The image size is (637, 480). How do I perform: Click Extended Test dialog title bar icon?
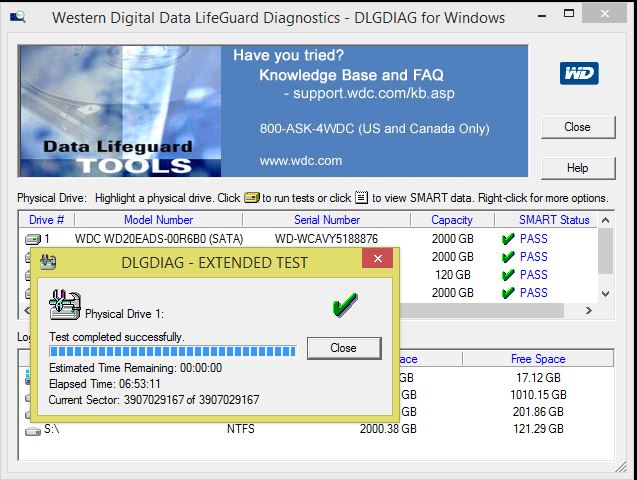click(x=48, y=262)
